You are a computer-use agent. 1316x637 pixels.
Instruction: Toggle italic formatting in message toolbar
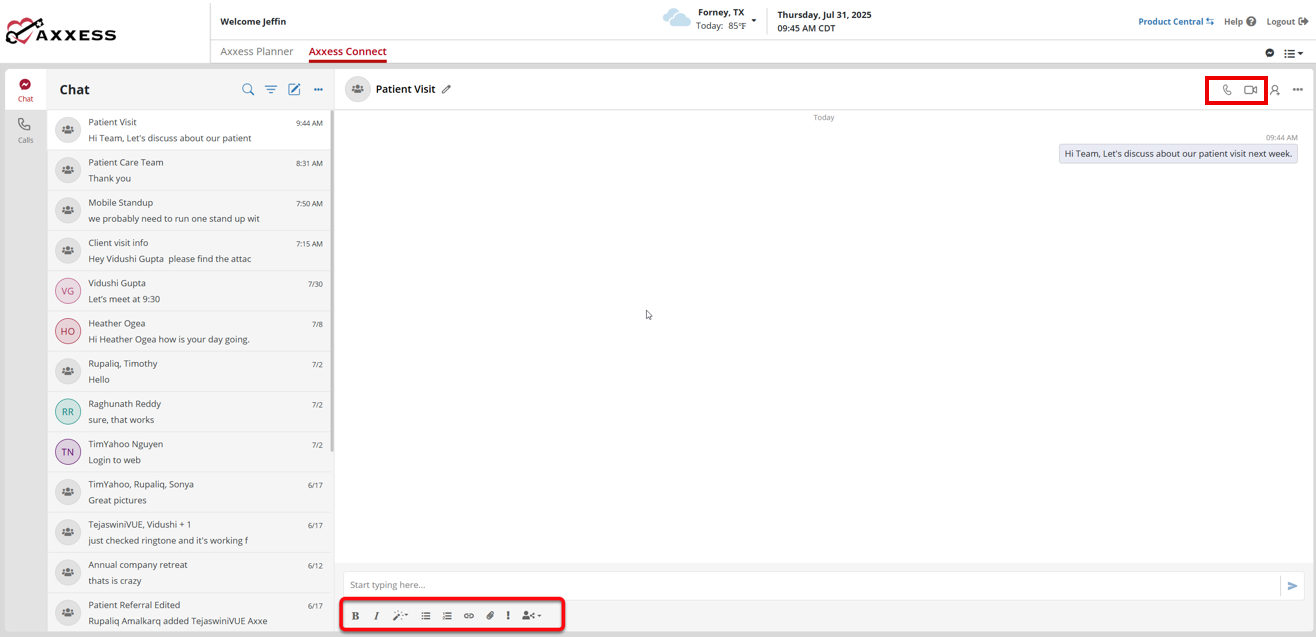click(376, 616)
